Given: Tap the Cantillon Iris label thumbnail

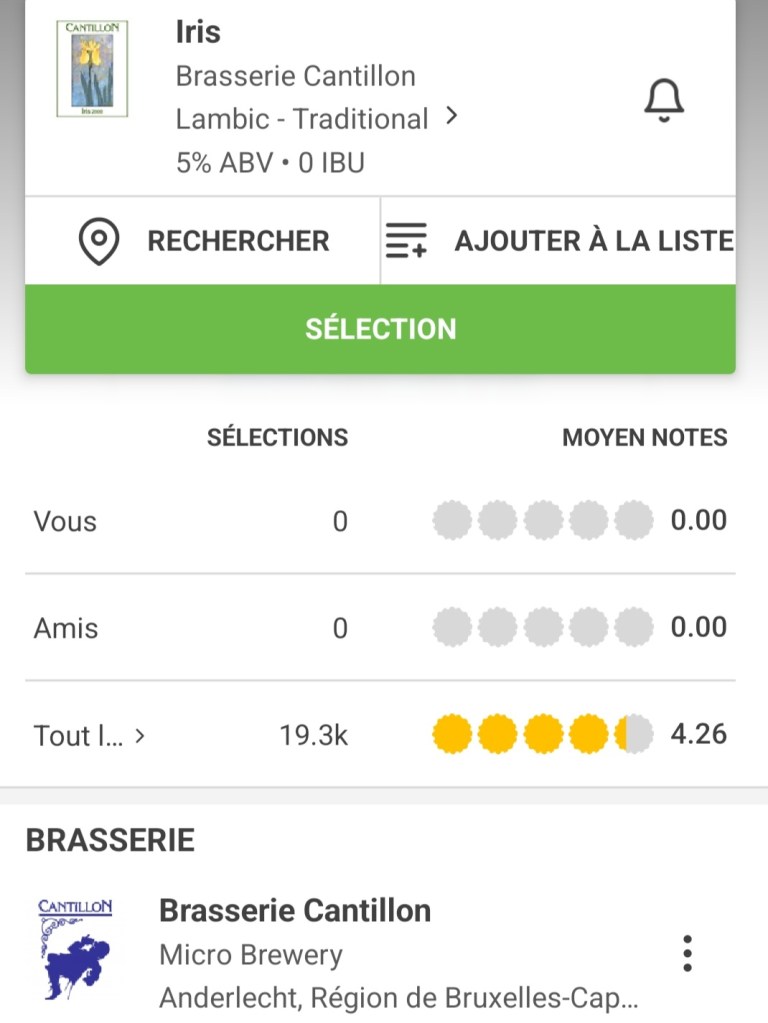Looking at the screenshot, I should coord(91,68).
